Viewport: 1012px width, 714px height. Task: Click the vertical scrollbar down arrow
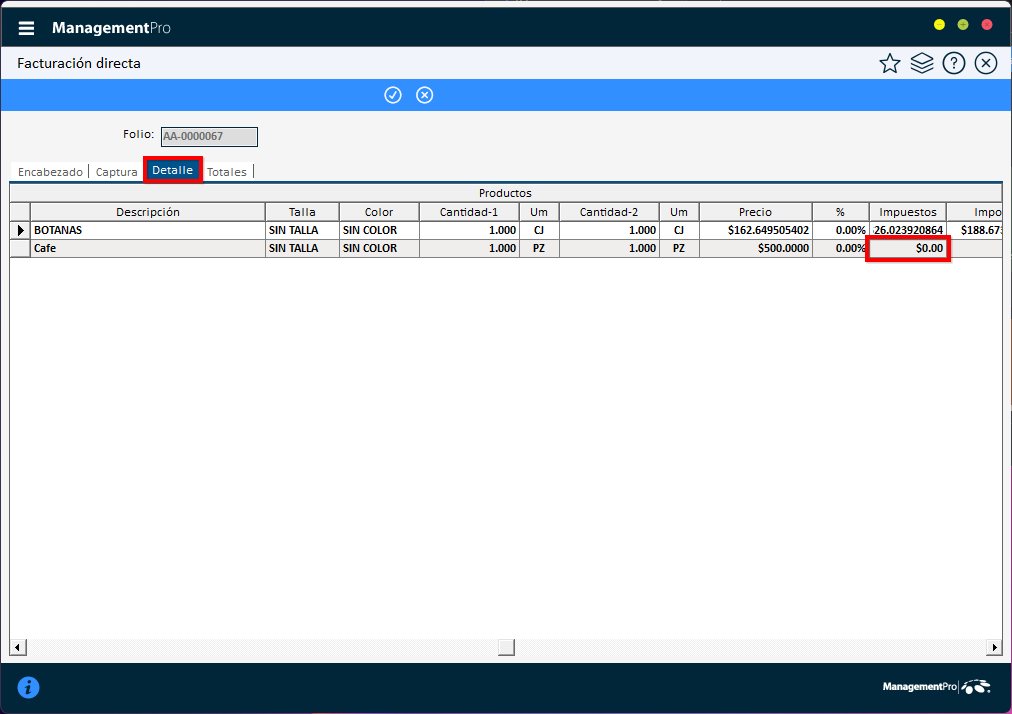[995, 647]
